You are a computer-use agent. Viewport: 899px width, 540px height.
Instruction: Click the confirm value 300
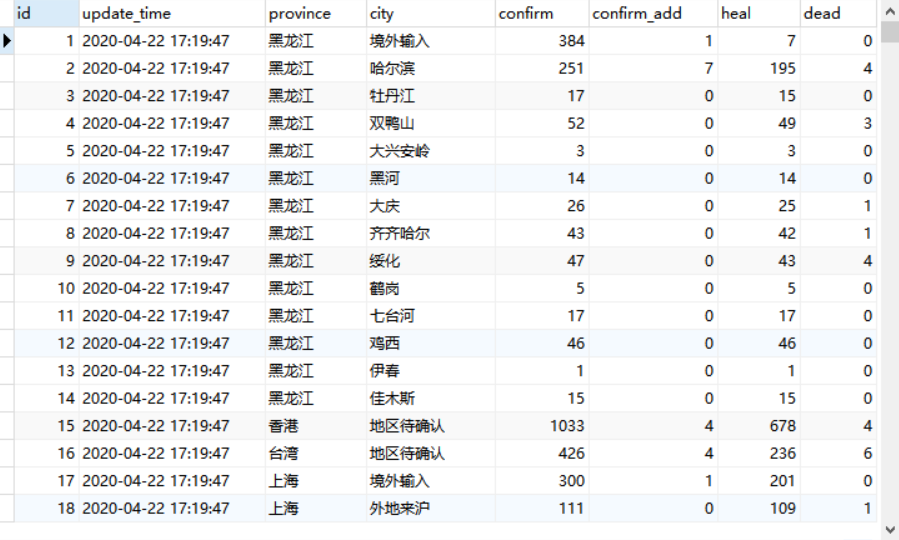(x=571, y=481)
